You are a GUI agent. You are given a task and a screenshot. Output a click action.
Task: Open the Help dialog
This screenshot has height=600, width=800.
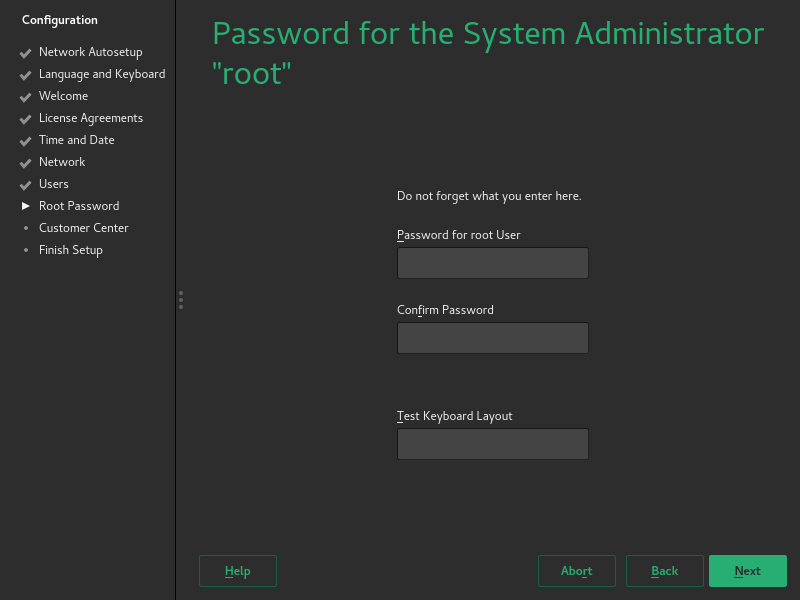pyautogui.click(x=237, y=570)
